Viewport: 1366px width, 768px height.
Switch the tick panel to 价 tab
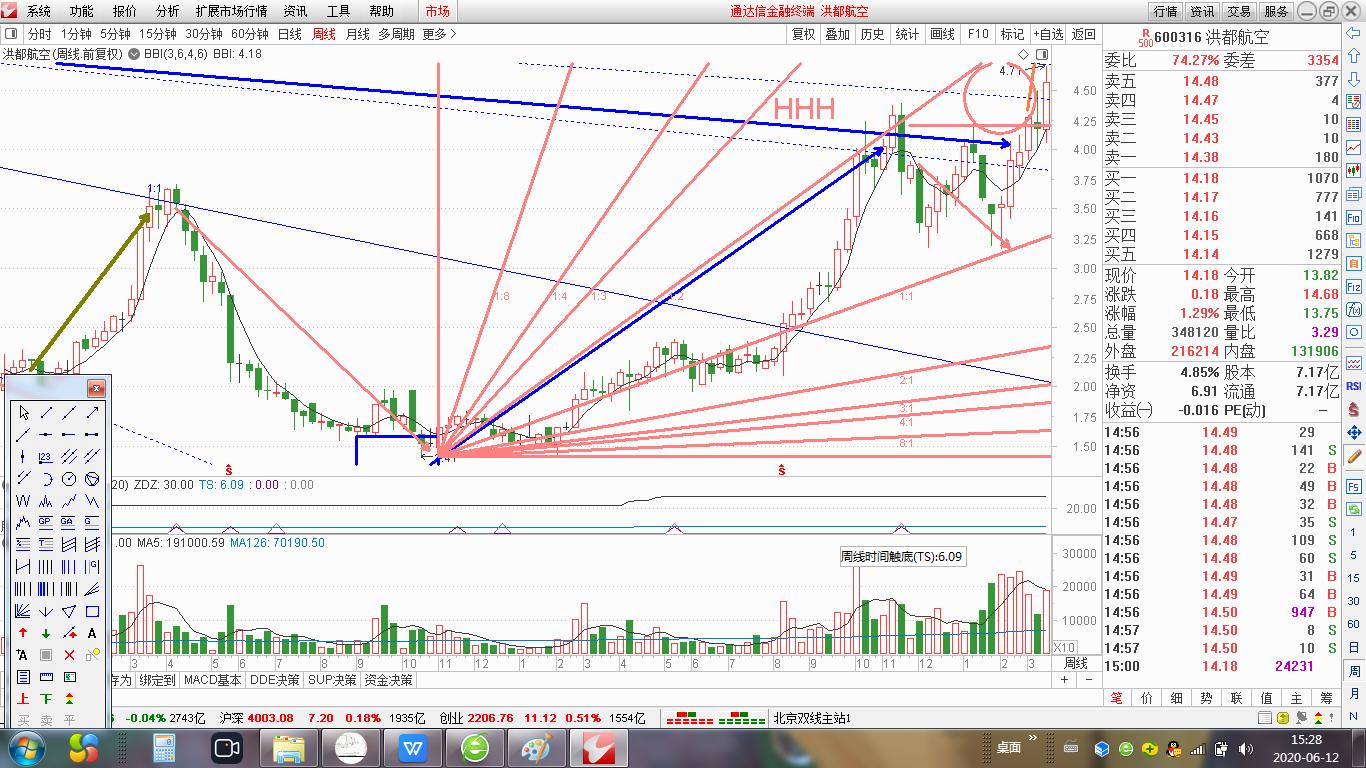tap(1147, 698)
